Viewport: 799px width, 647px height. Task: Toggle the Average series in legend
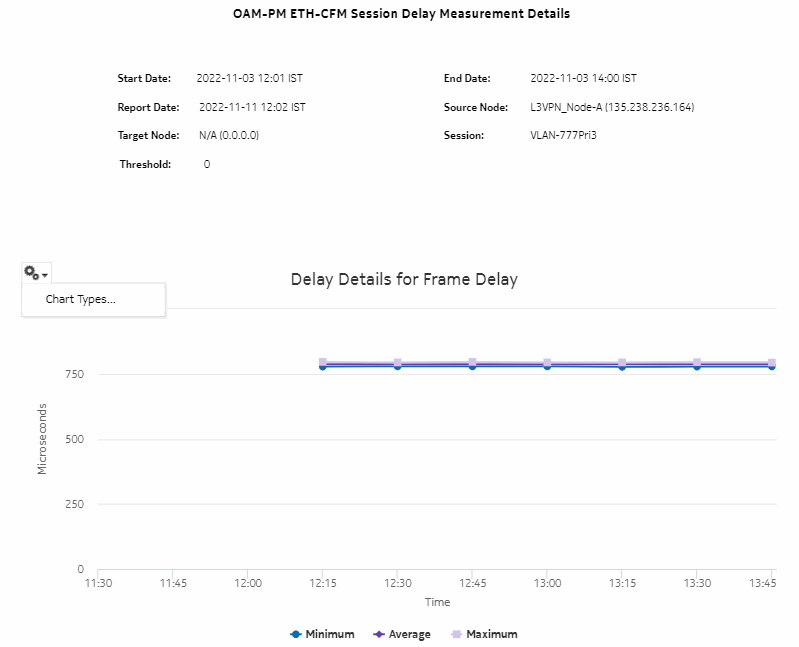pos(402,634)
